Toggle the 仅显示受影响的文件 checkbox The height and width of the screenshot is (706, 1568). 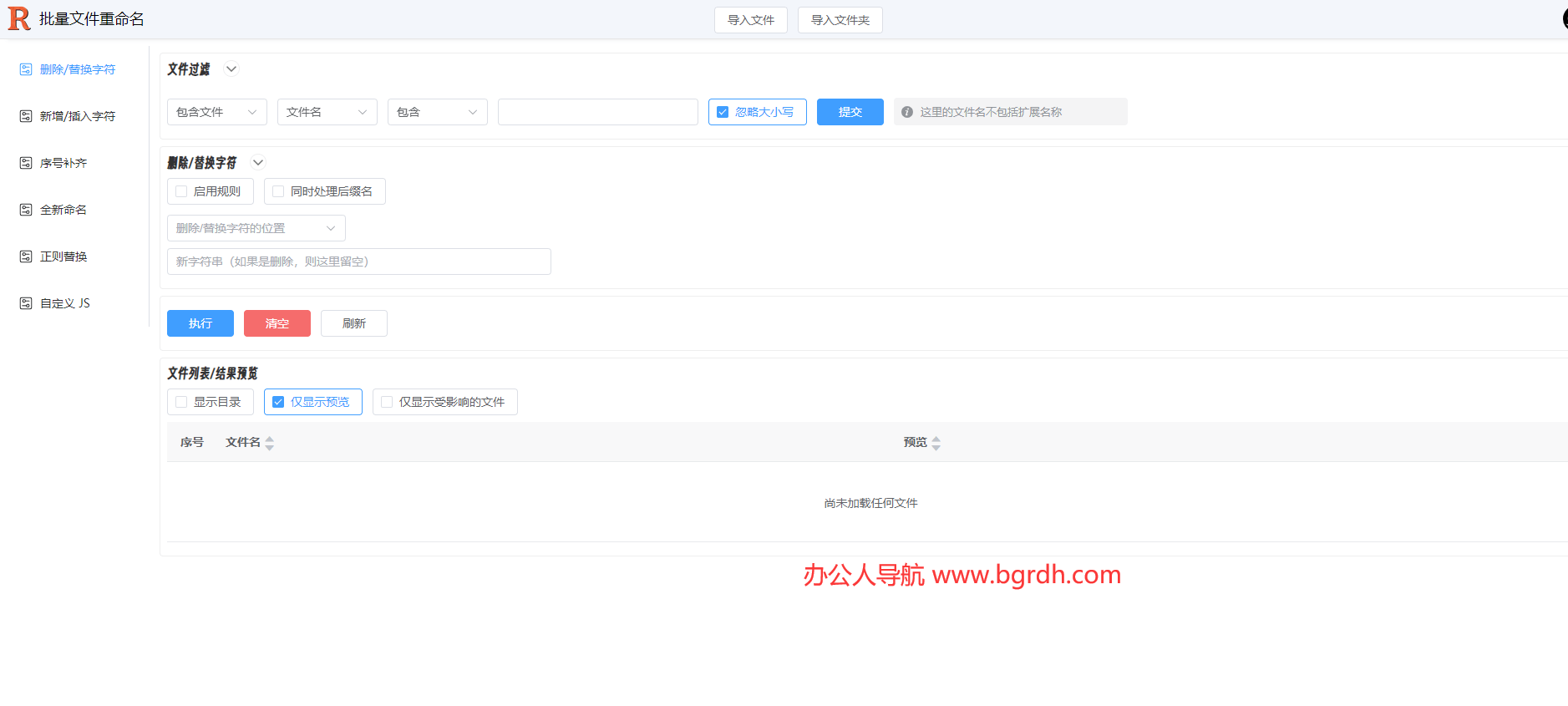coord(387,402)
